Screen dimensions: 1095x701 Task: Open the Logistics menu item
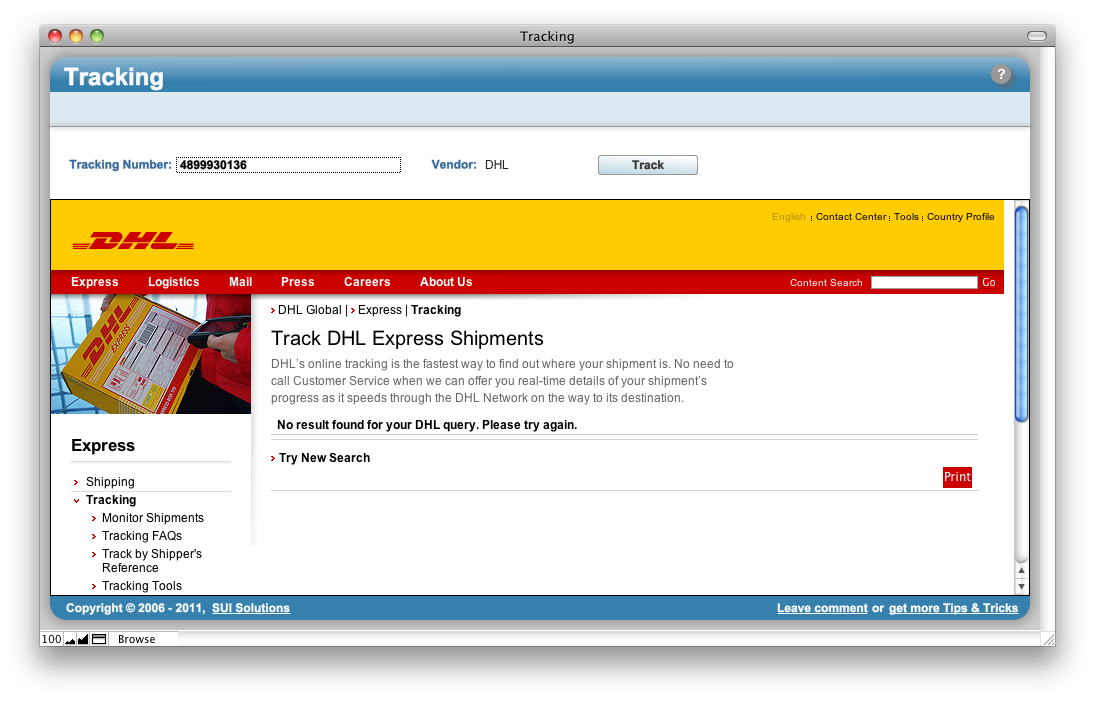173,282
